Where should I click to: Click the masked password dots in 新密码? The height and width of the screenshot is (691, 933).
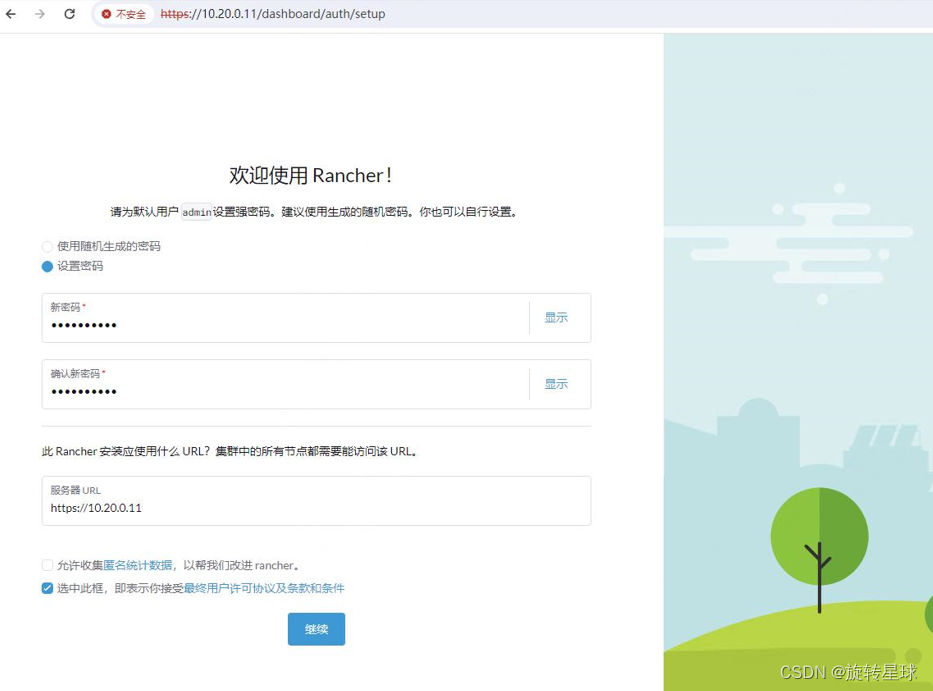coord(85,325)
